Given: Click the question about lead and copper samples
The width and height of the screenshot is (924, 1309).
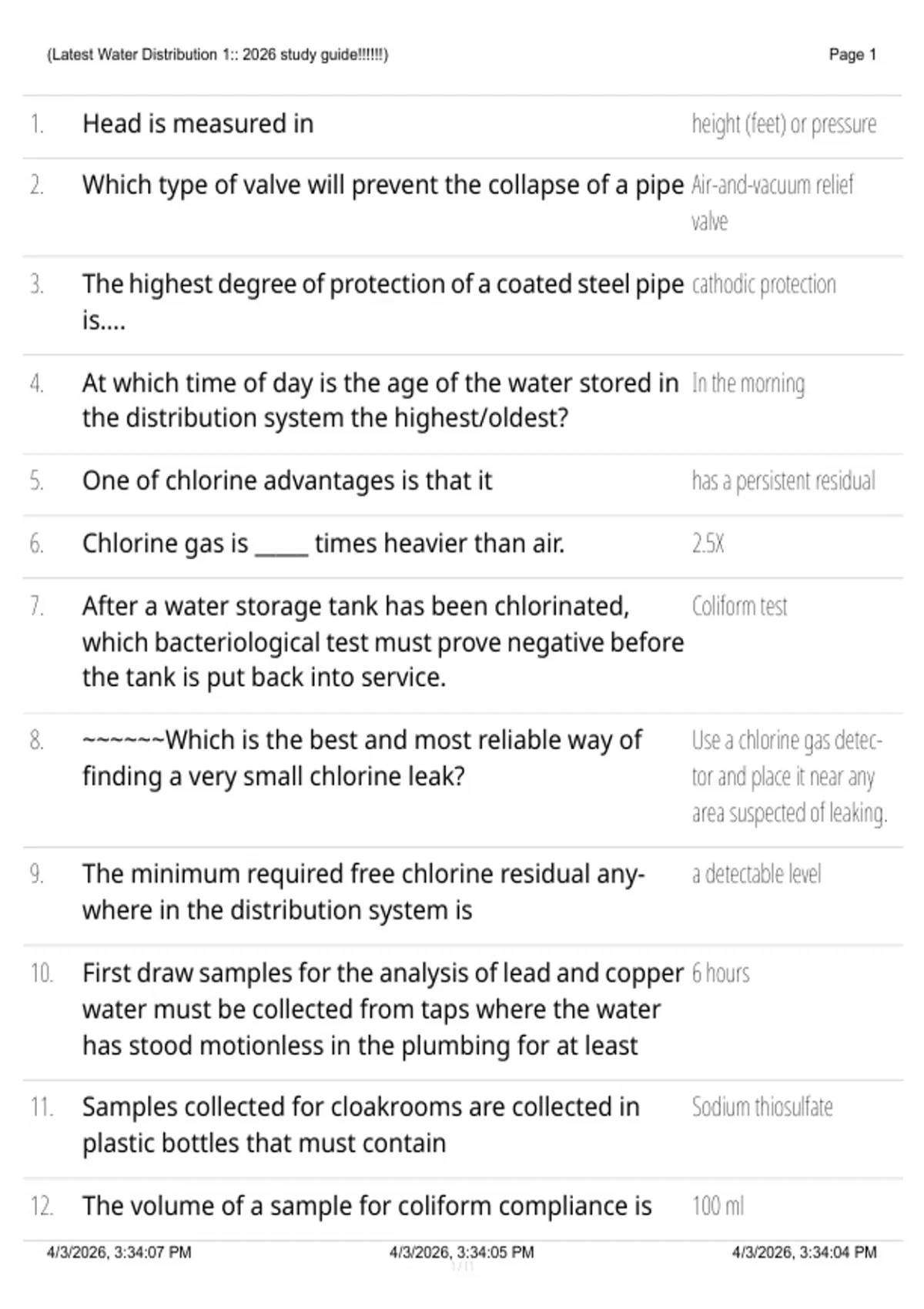Looking at the screenshot, I should coord(383,1009).
